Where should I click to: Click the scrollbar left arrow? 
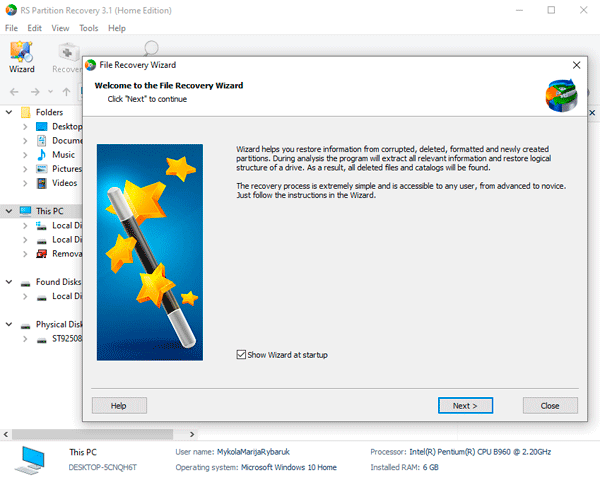pos(6,434)
